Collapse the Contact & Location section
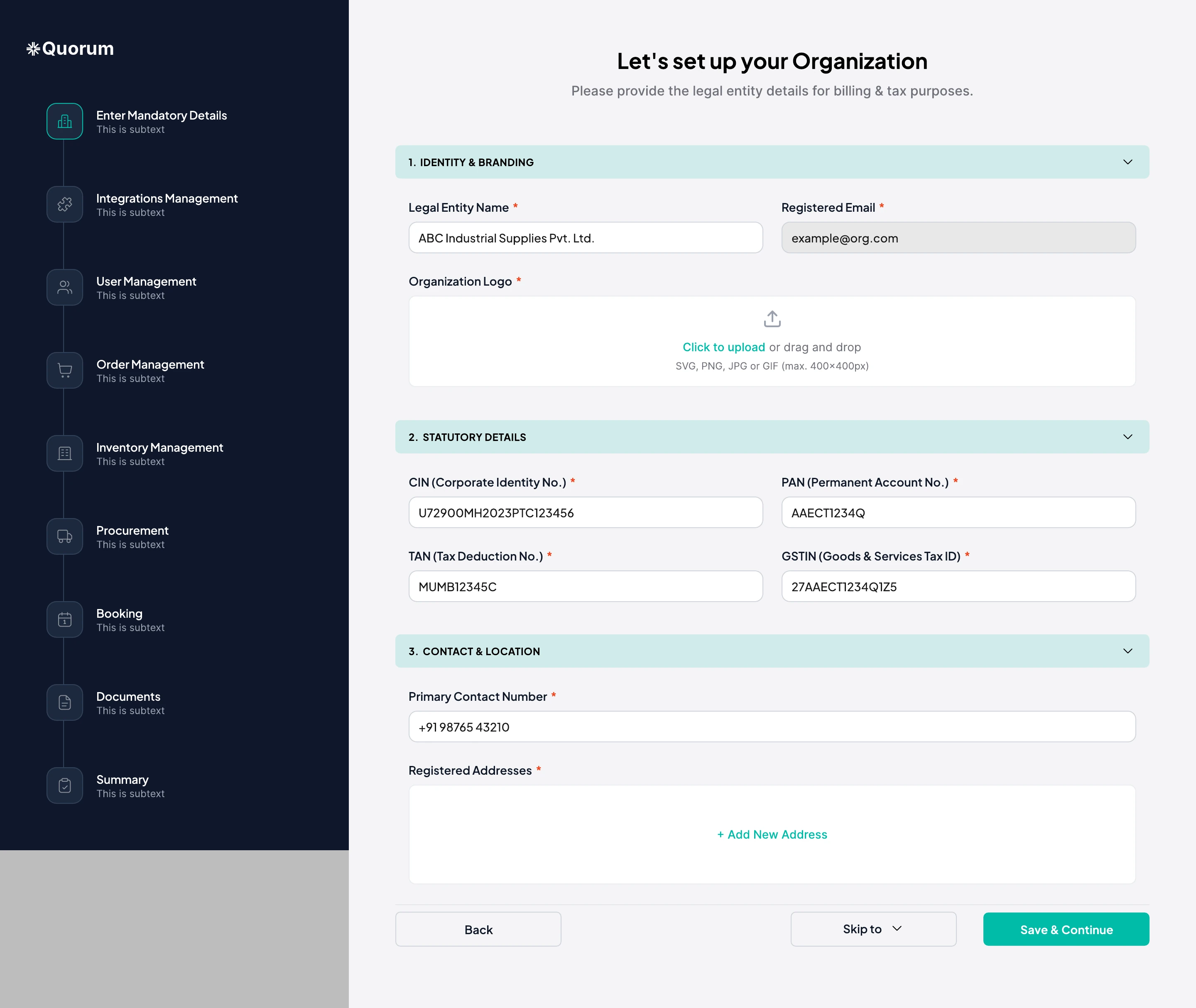 1127,651
